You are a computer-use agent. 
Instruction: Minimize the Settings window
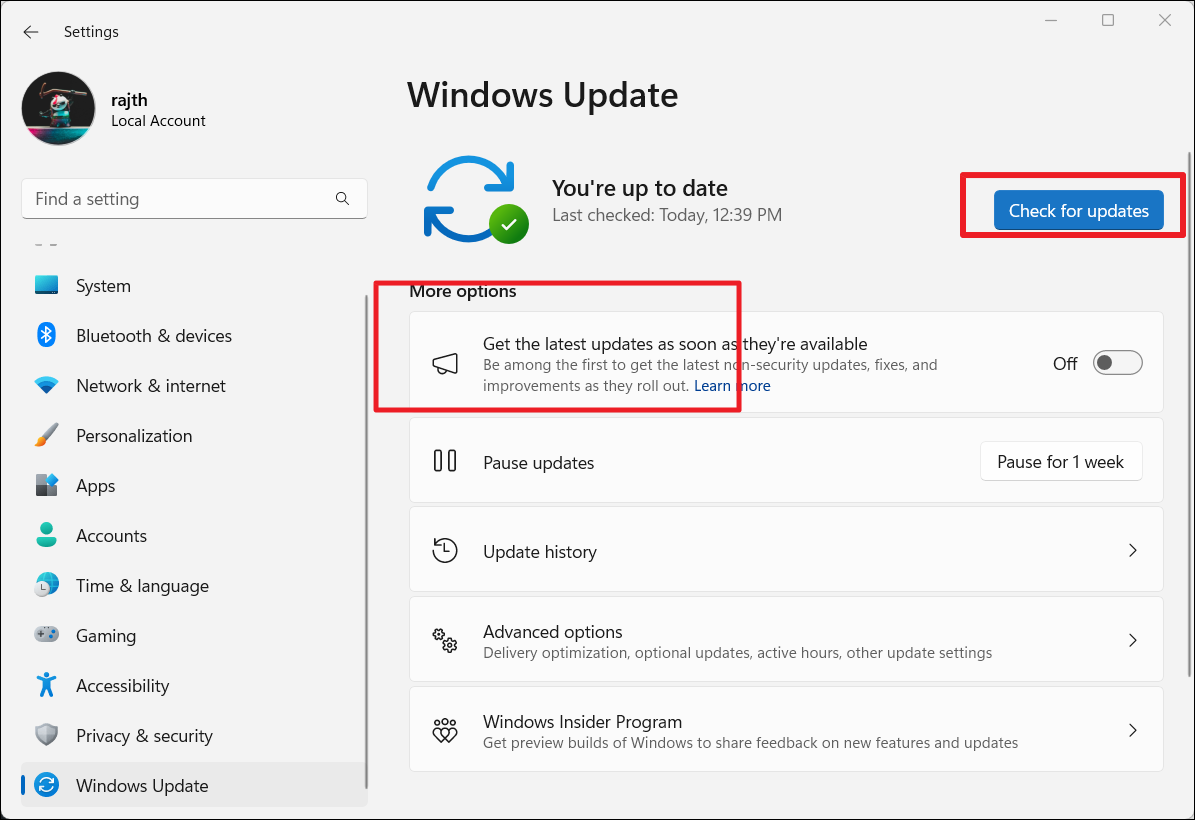(x=1051, y=21)
